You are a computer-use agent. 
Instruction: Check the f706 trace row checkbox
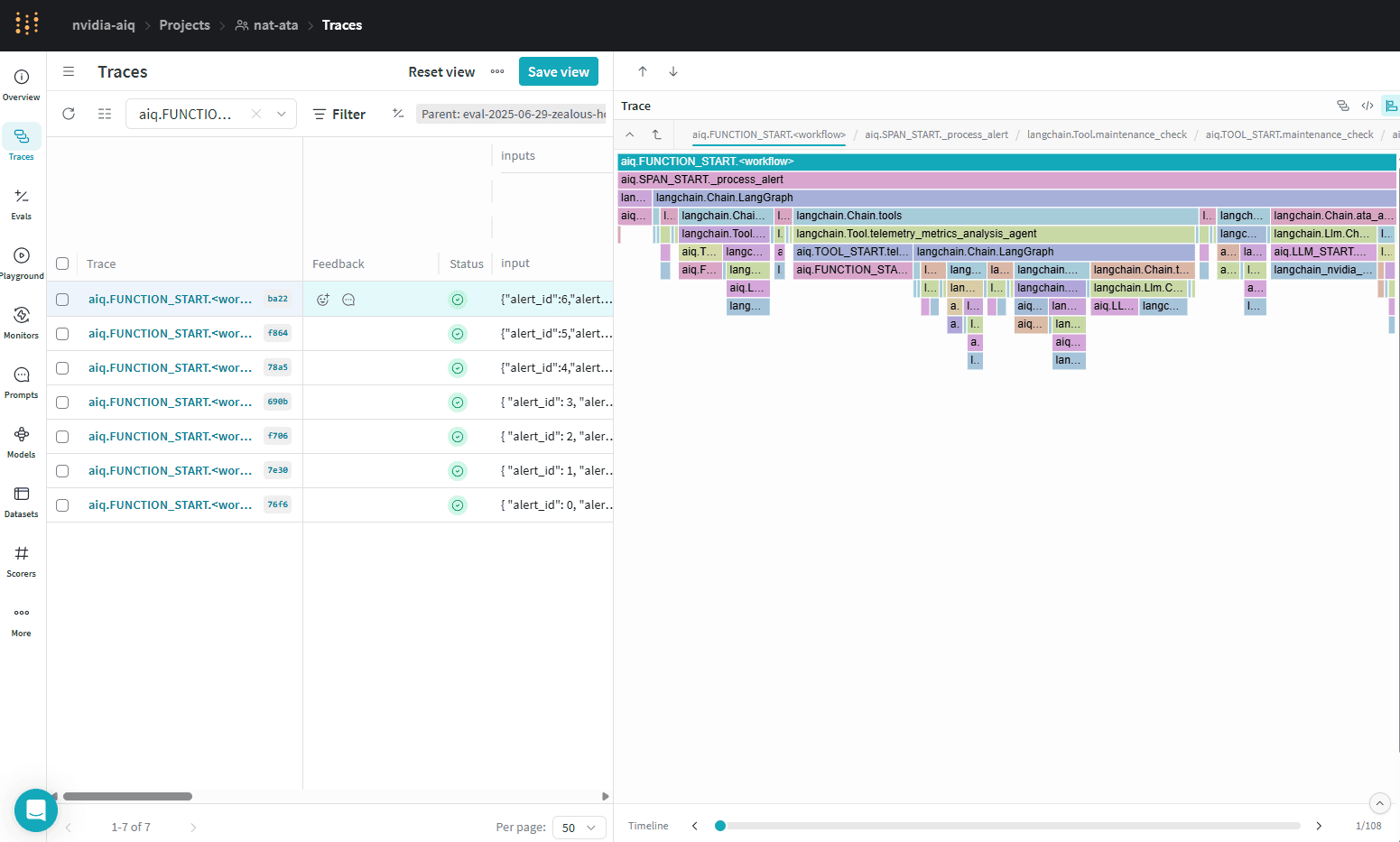[62, 437]
